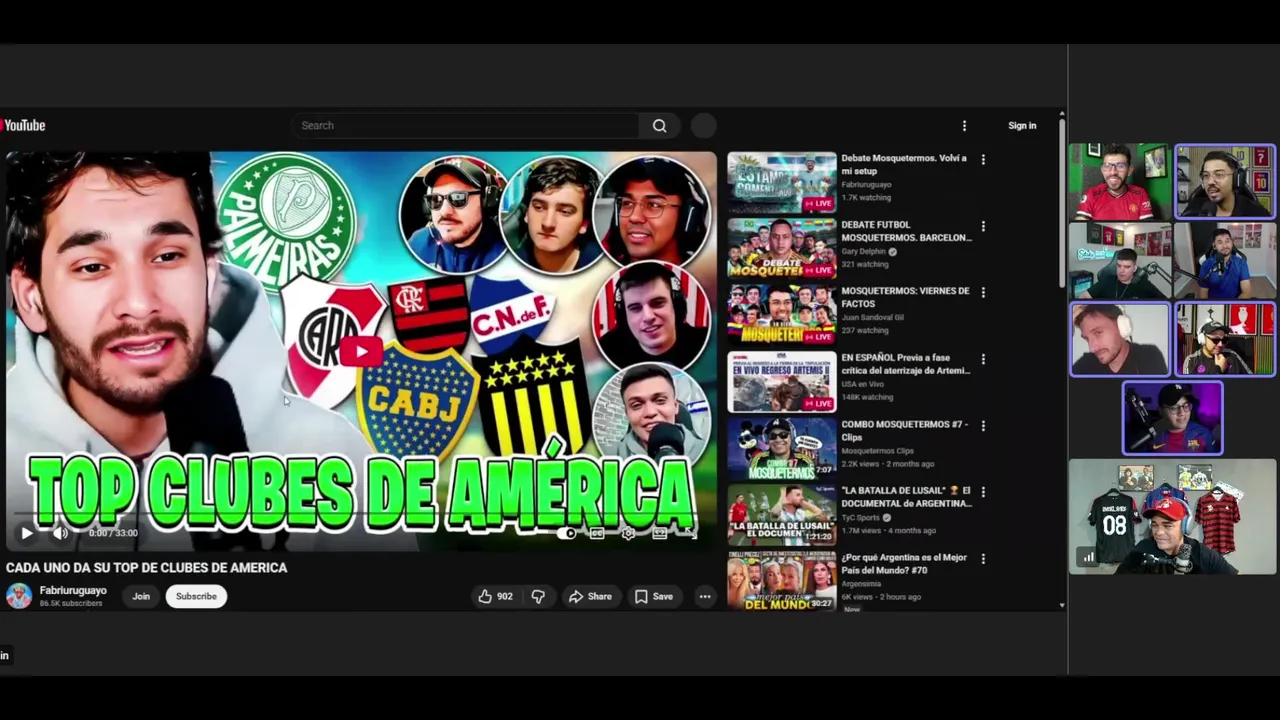The image size is (1280, 720).
Task: Open the Fabriuruguayo channel avatar
Action: [18, 596]
